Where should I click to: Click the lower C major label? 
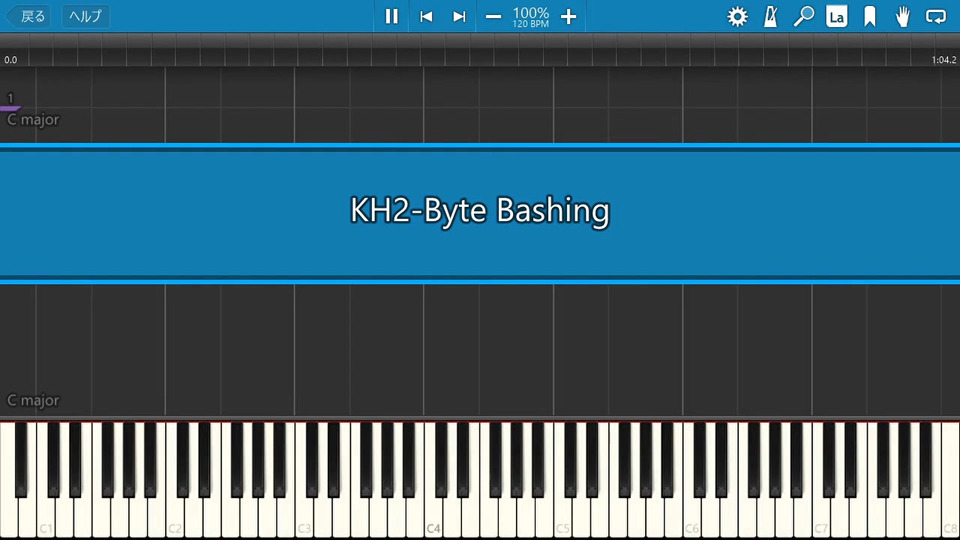coord(33,400)
